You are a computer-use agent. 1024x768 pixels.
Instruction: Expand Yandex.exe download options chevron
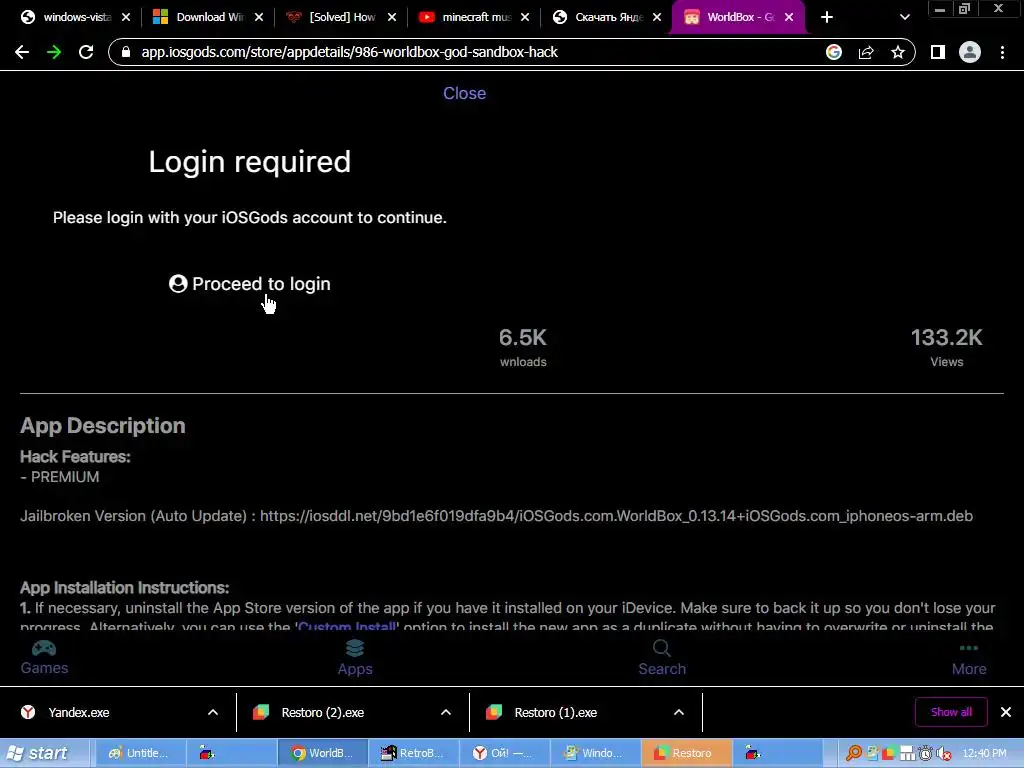(213, 712)
